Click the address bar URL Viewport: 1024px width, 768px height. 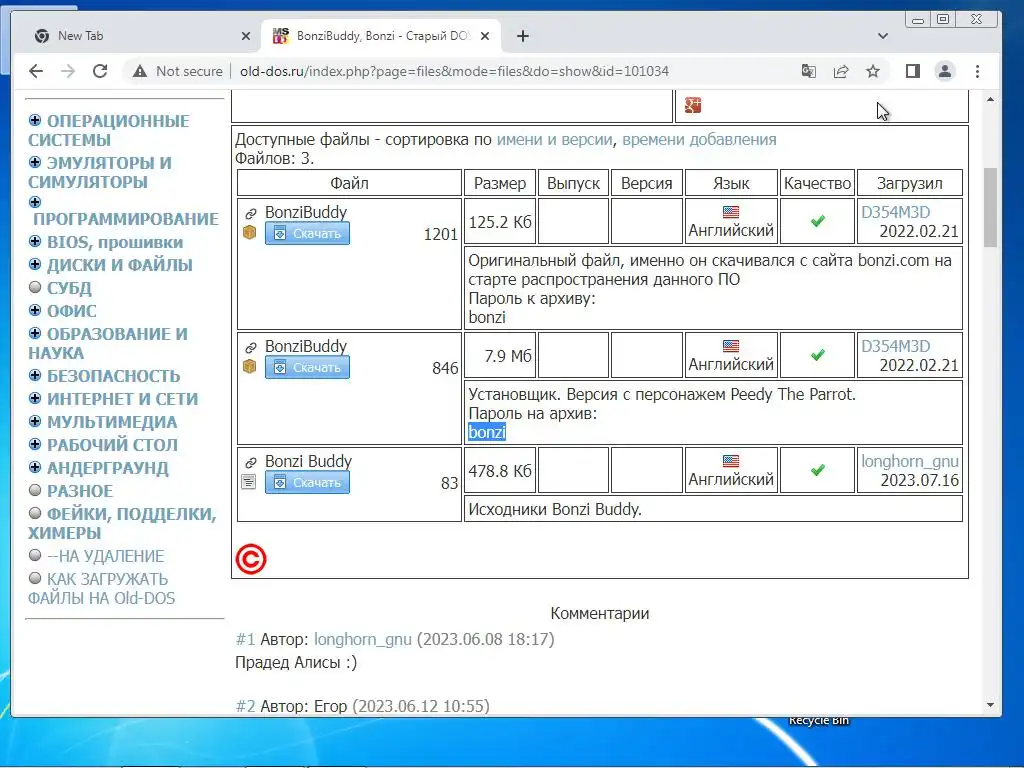pyautogui.click(x=454, y=71)
